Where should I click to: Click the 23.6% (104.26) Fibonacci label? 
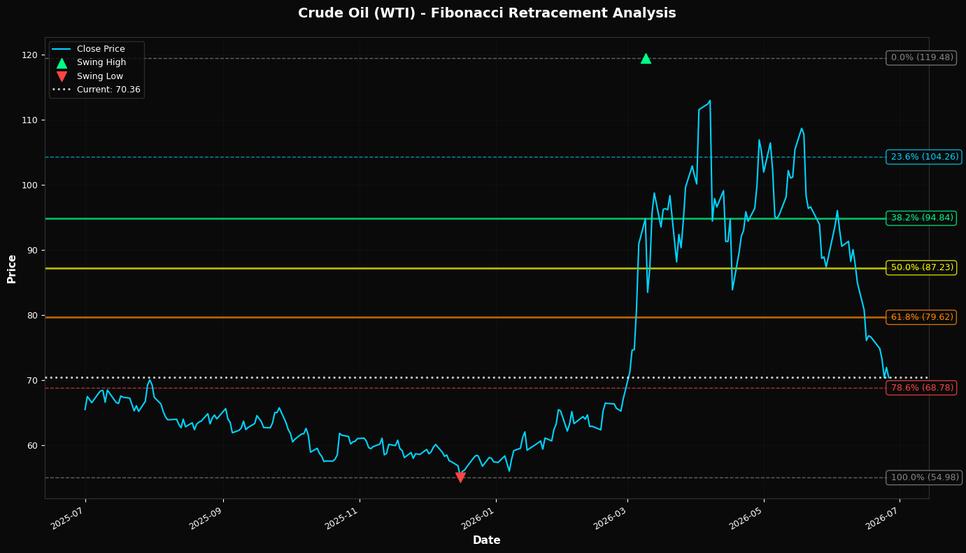[x=924, y=157]
